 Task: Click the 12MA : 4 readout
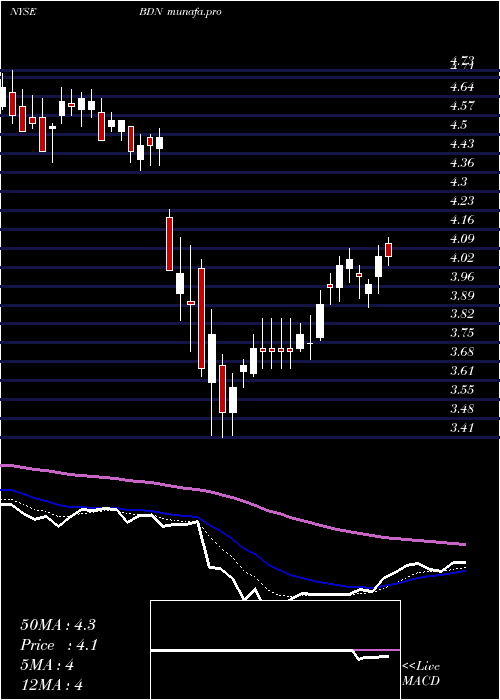(52, 685)
